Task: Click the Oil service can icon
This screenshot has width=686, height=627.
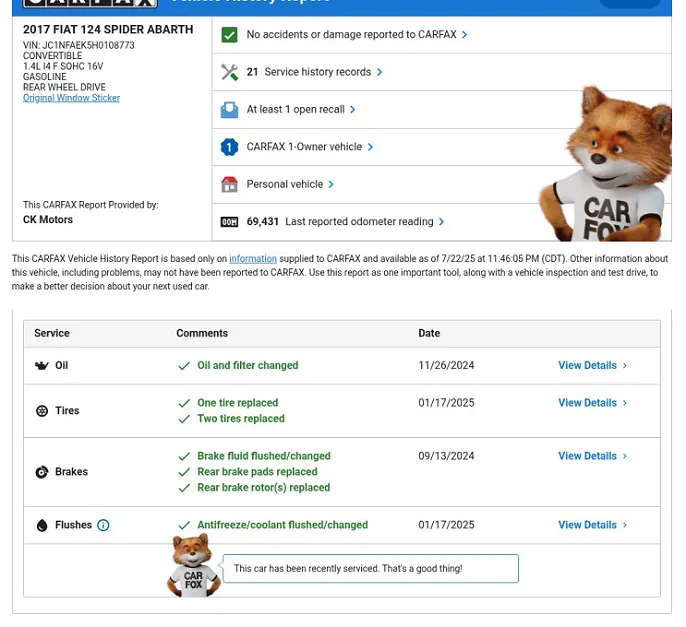Action: (42, 365)
